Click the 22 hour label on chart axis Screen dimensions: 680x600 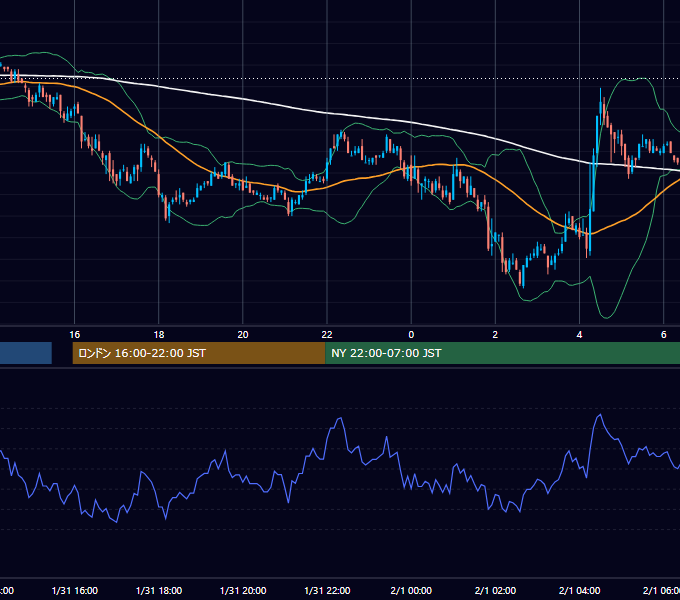327,334
